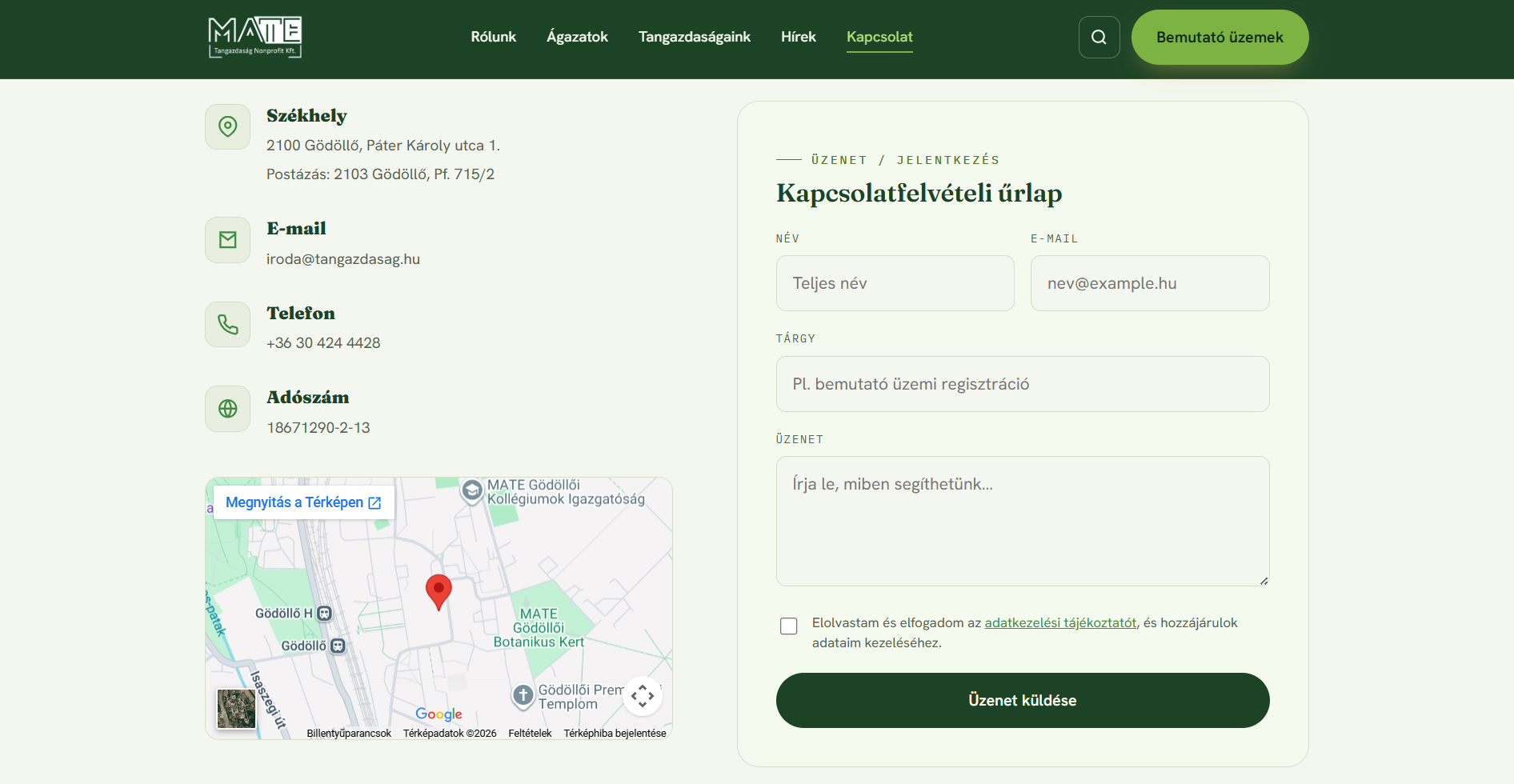
Task: Click the Térképadatok ©2026 text
Action: pos(450,733)
